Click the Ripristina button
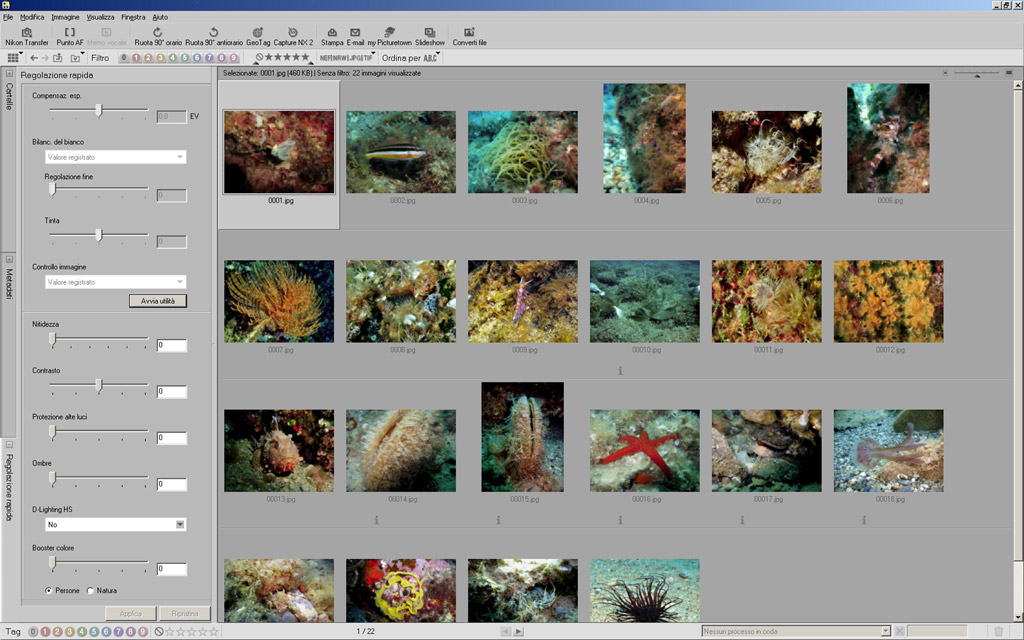 pos(185,614)
